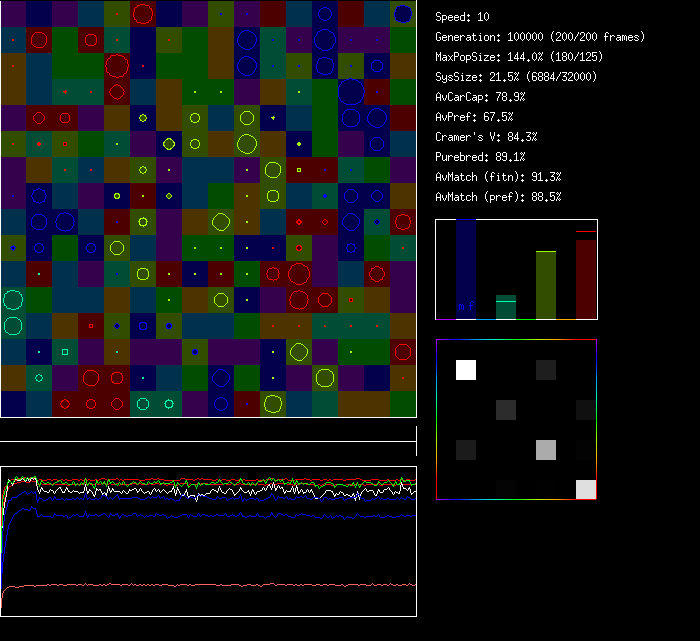Select the short teal bar in the histogram
Image resolution: width=700 pixels, height=641 pixels.
pyautogui.click(x=506, y=307)
